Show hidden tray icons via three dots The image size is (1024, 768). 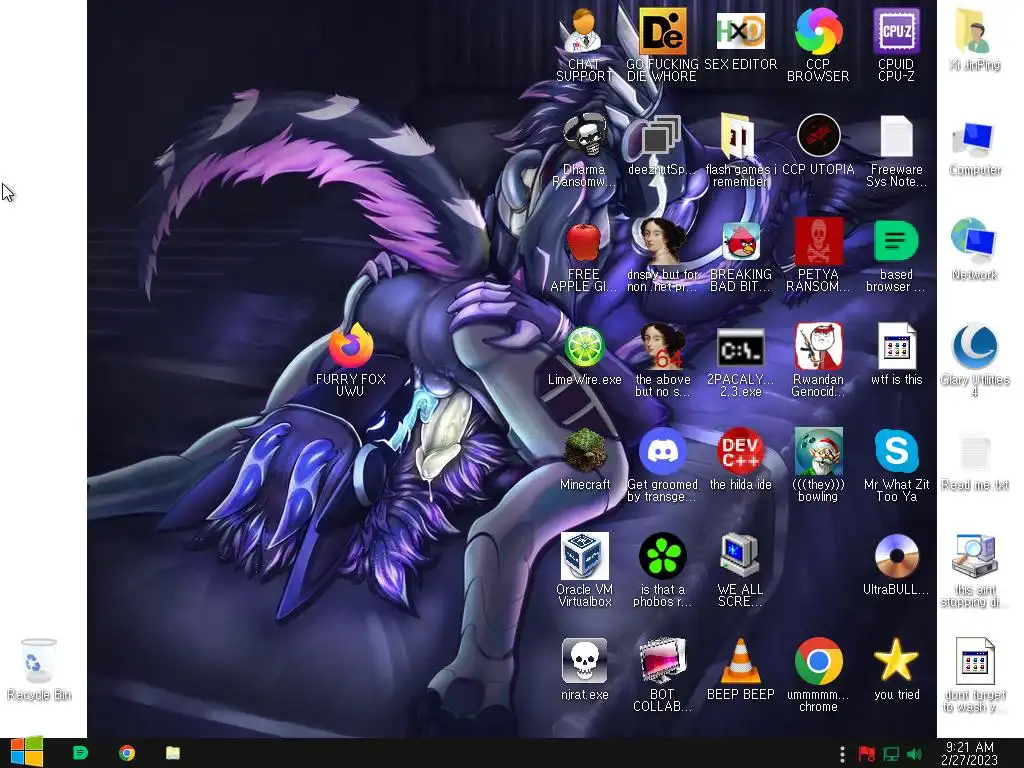pos(842,754)
